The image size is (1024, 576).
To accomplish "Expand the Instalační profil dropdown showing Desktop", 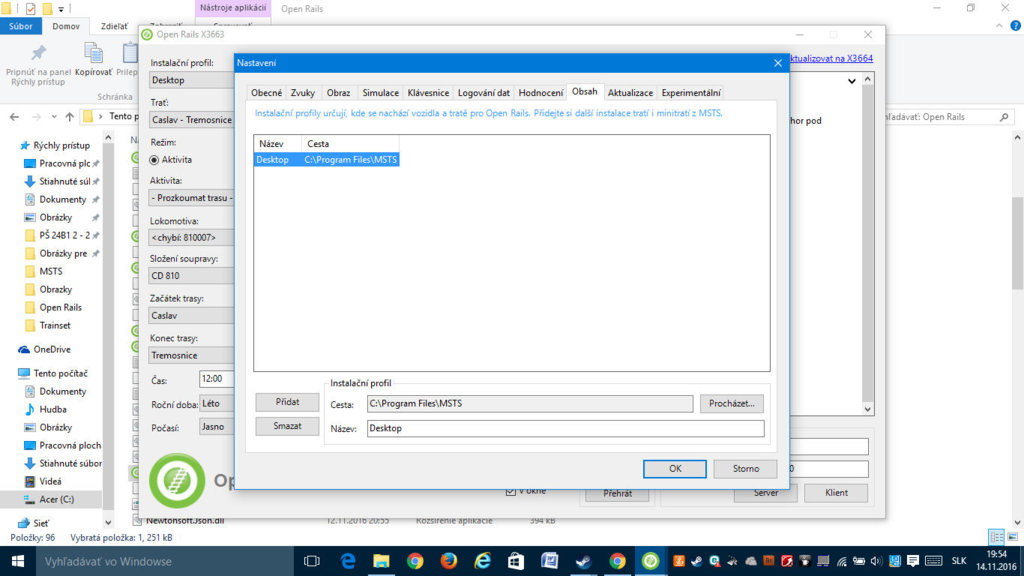I will click(191, 80).
